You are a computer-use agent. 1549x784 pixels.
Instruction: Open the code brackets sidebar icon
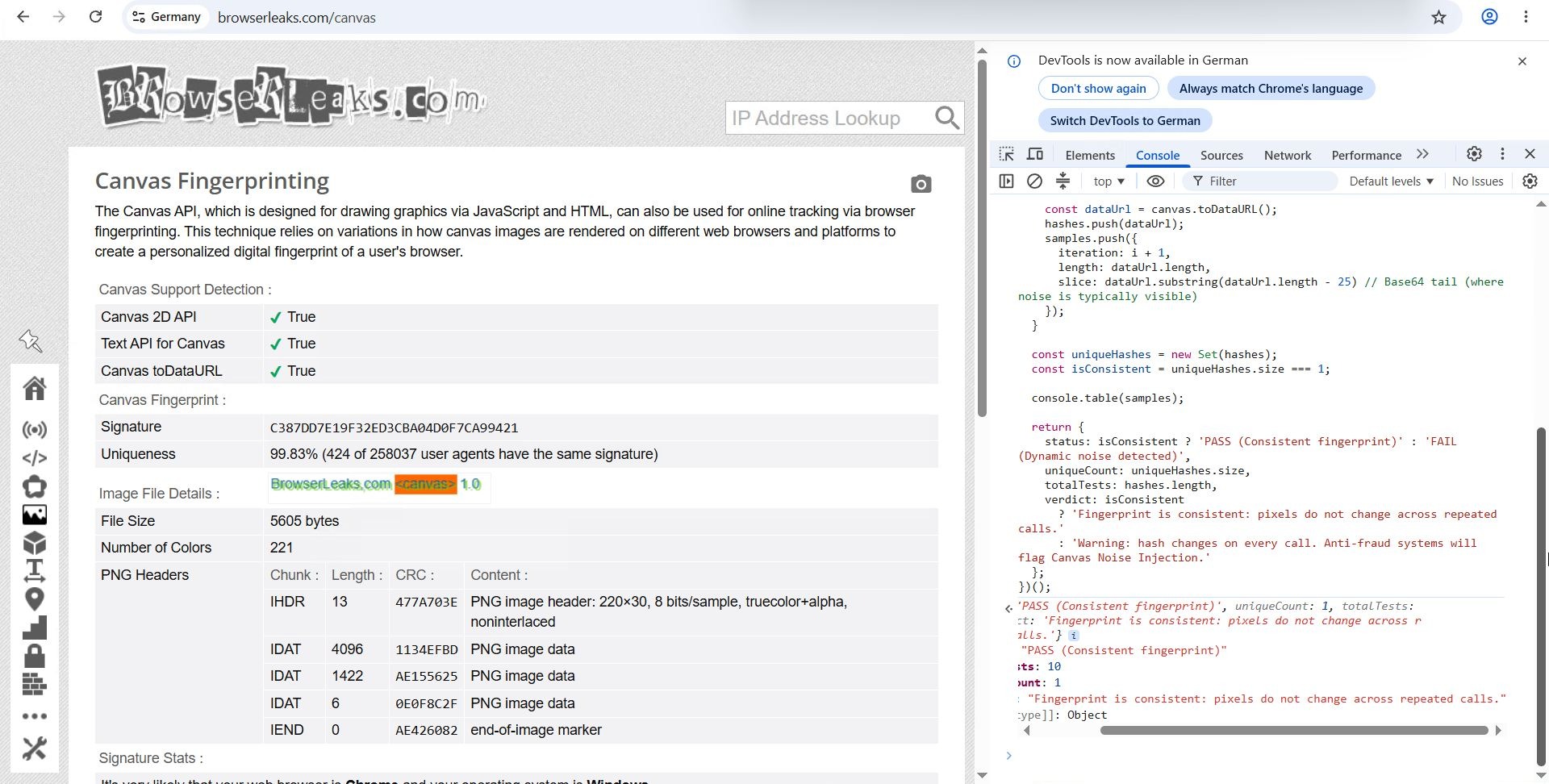35,458
